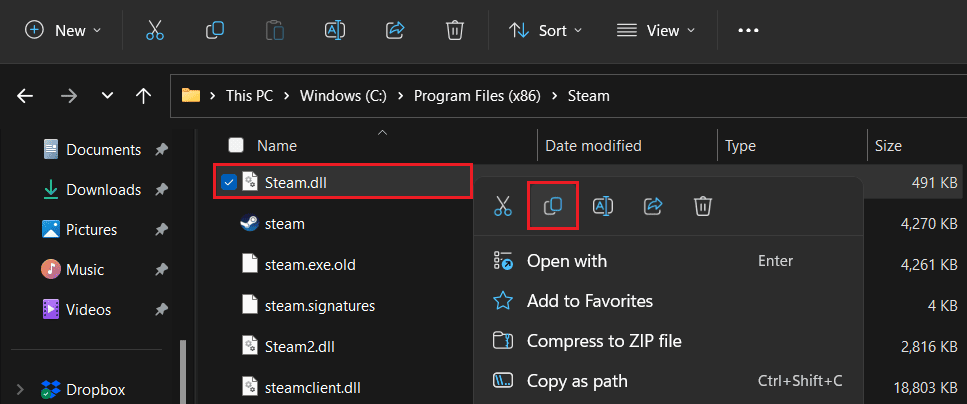The height and width of the screenshot is (404, 967).
Task: Click the Videos icon in the sidebar
Action: tap(51, 310)
